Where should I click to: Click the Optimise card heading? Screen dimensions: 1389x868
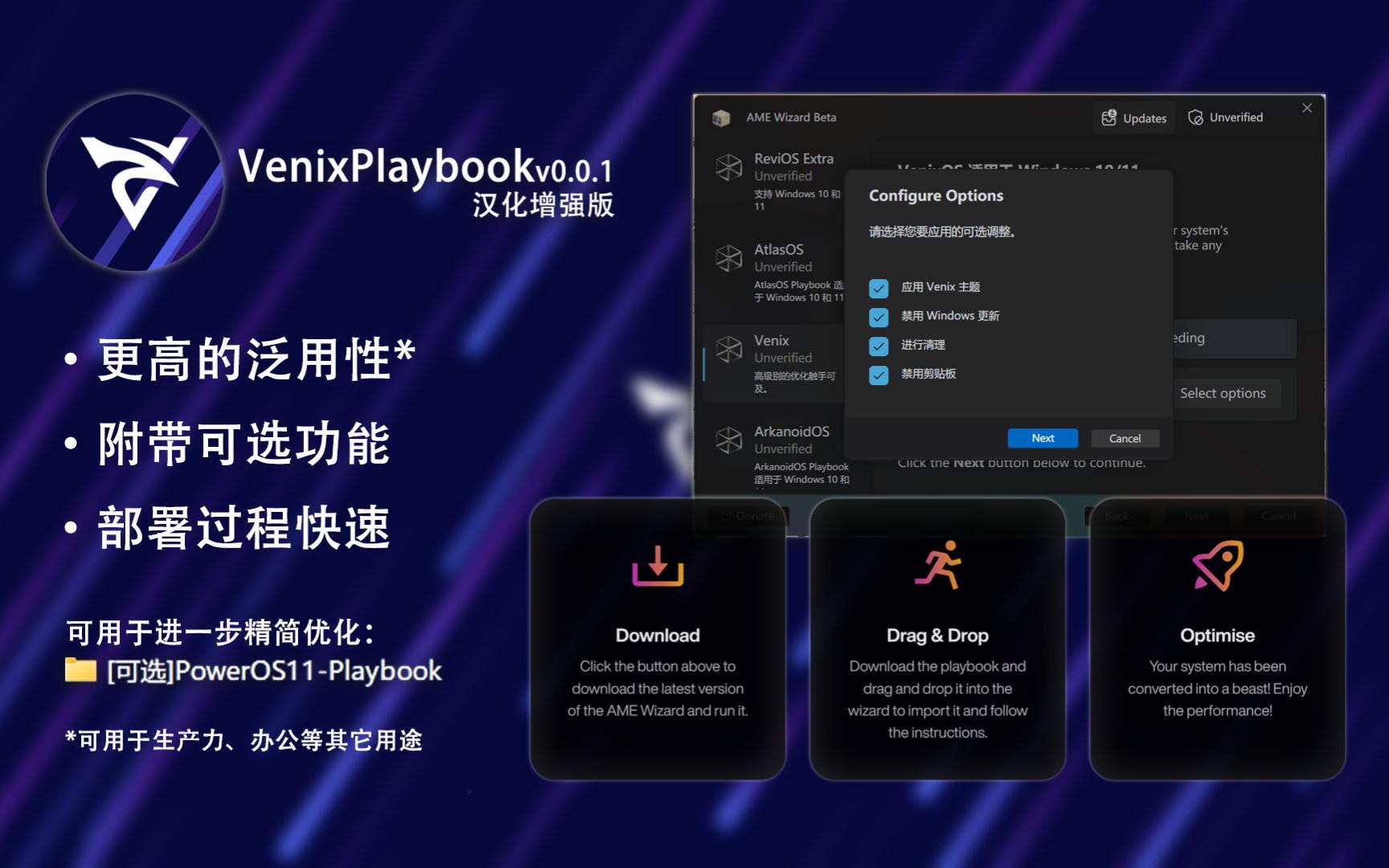(x=1217, y=636)
